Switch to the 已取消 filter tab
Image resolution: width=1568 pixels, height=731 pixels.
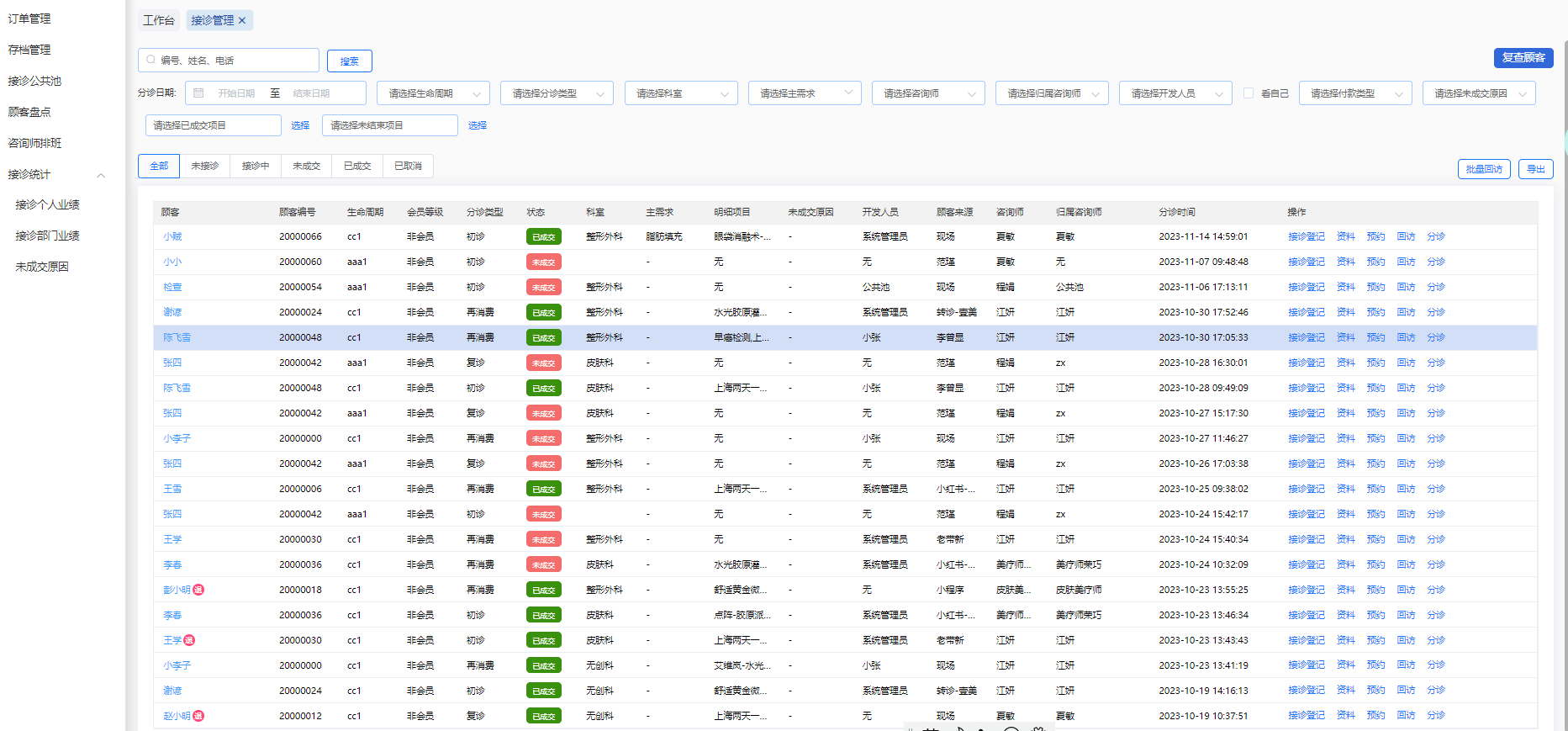tap(408, 166)
